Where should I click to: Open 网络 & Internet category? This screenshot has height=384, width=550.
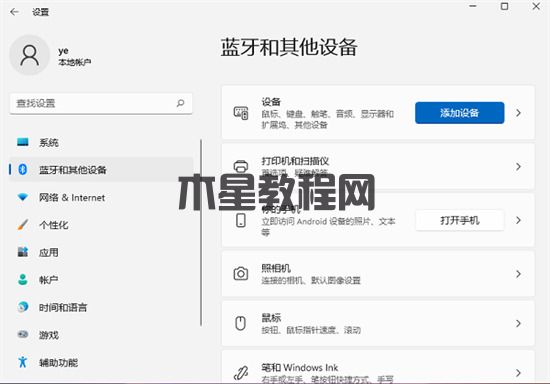click(101, 197)
